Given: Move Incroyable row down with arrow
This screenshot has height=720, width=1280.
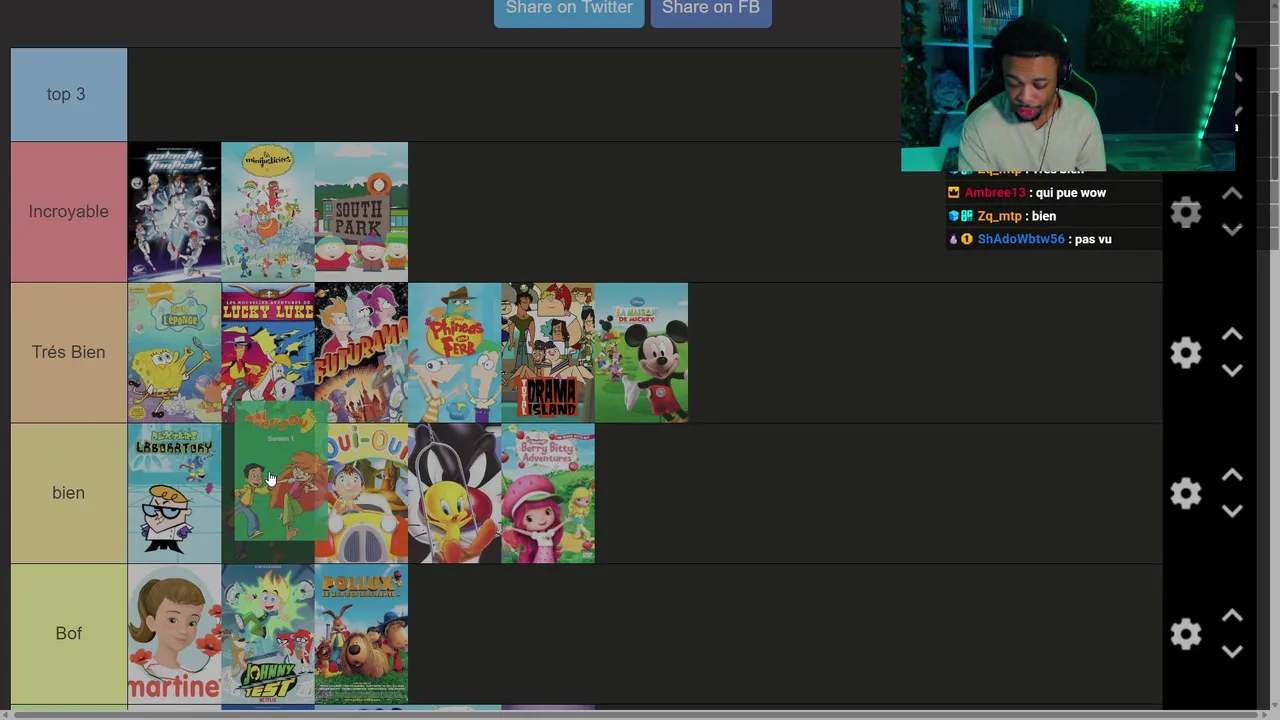Looking at the screenshot, I should (1232, 230).
